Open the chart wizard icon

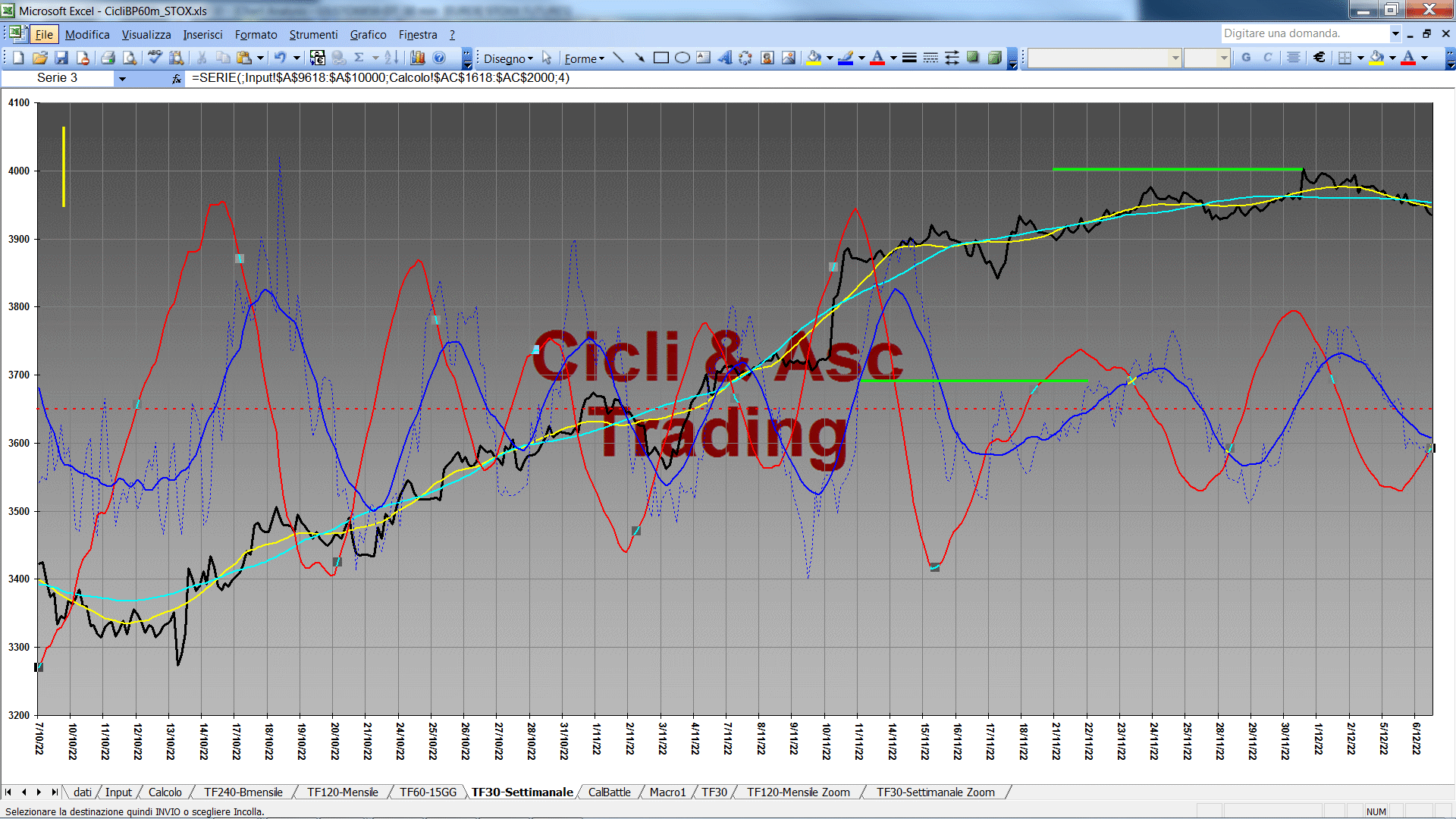pyautogui.click(x=417, y=58)
